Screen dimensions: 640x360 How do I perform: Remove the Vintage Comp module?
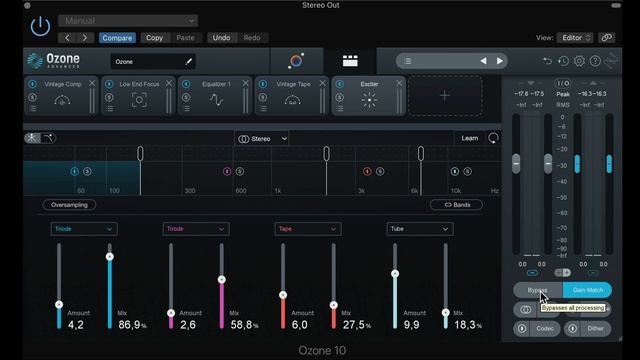coord(92,83)
